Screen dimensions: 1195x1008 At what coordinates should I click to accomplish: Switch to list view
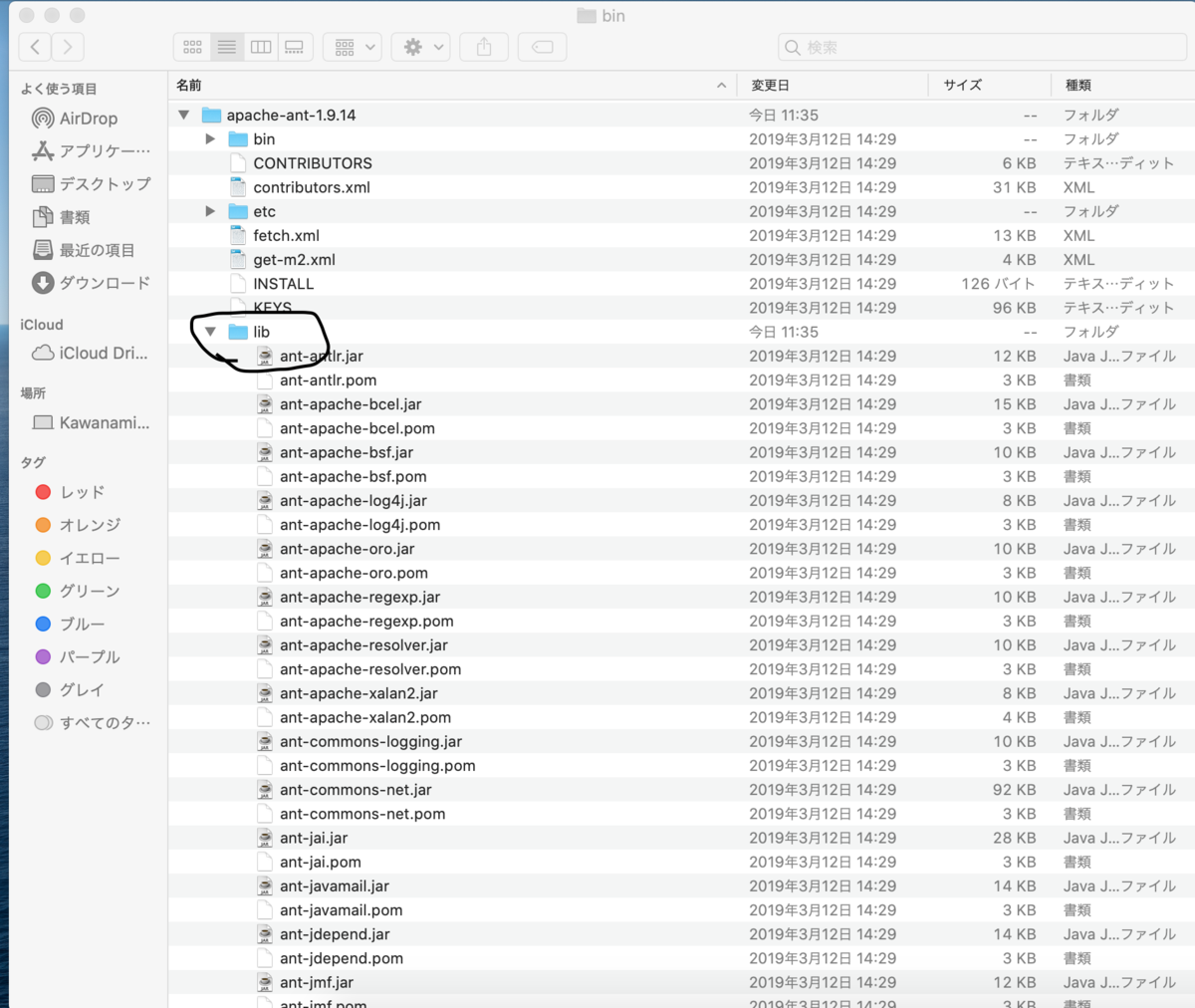(227, 47)
